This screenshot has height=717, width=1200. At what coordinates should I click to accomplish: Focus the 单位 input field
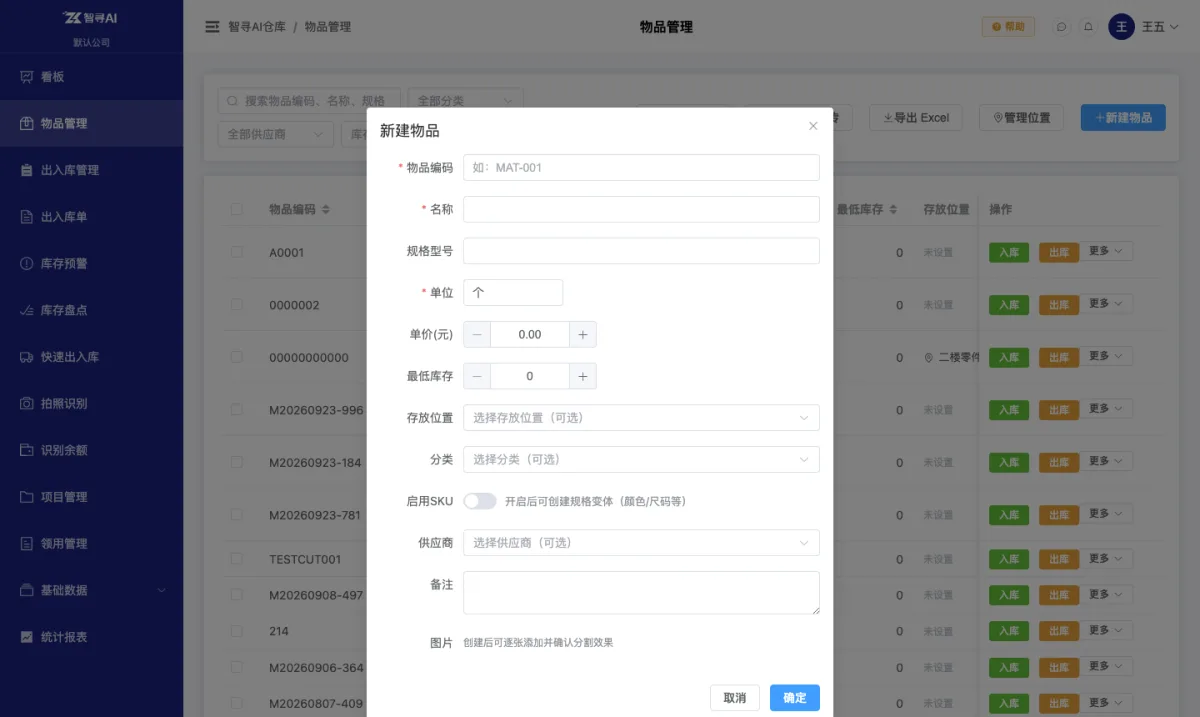[513, 293]
